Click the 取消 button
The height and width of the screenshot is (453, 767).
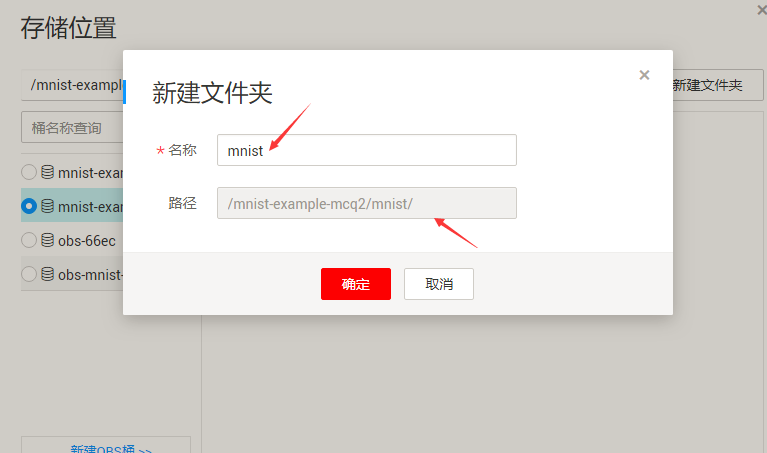(439, 284)
